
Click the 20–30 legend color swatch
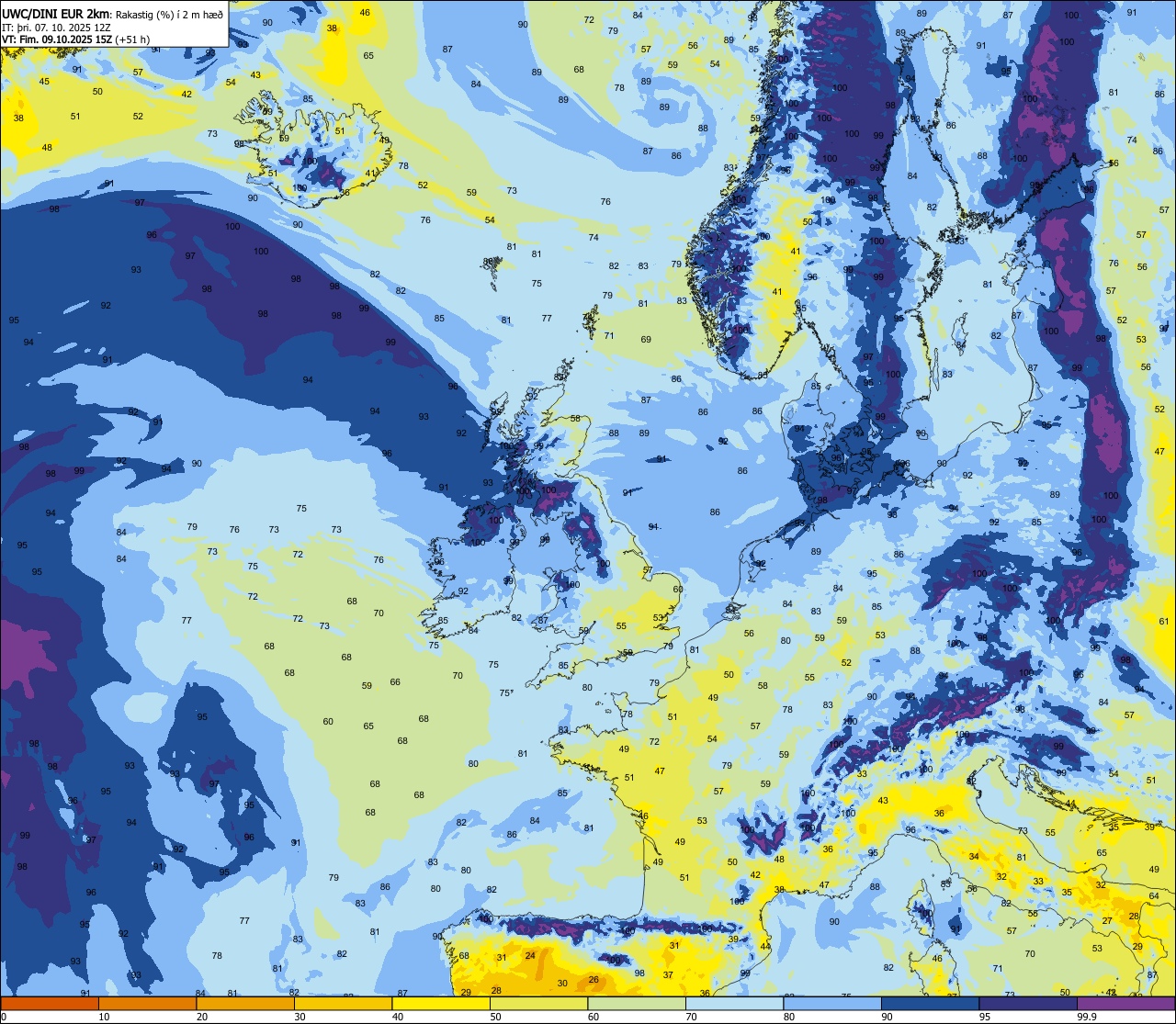(245, 1004)
